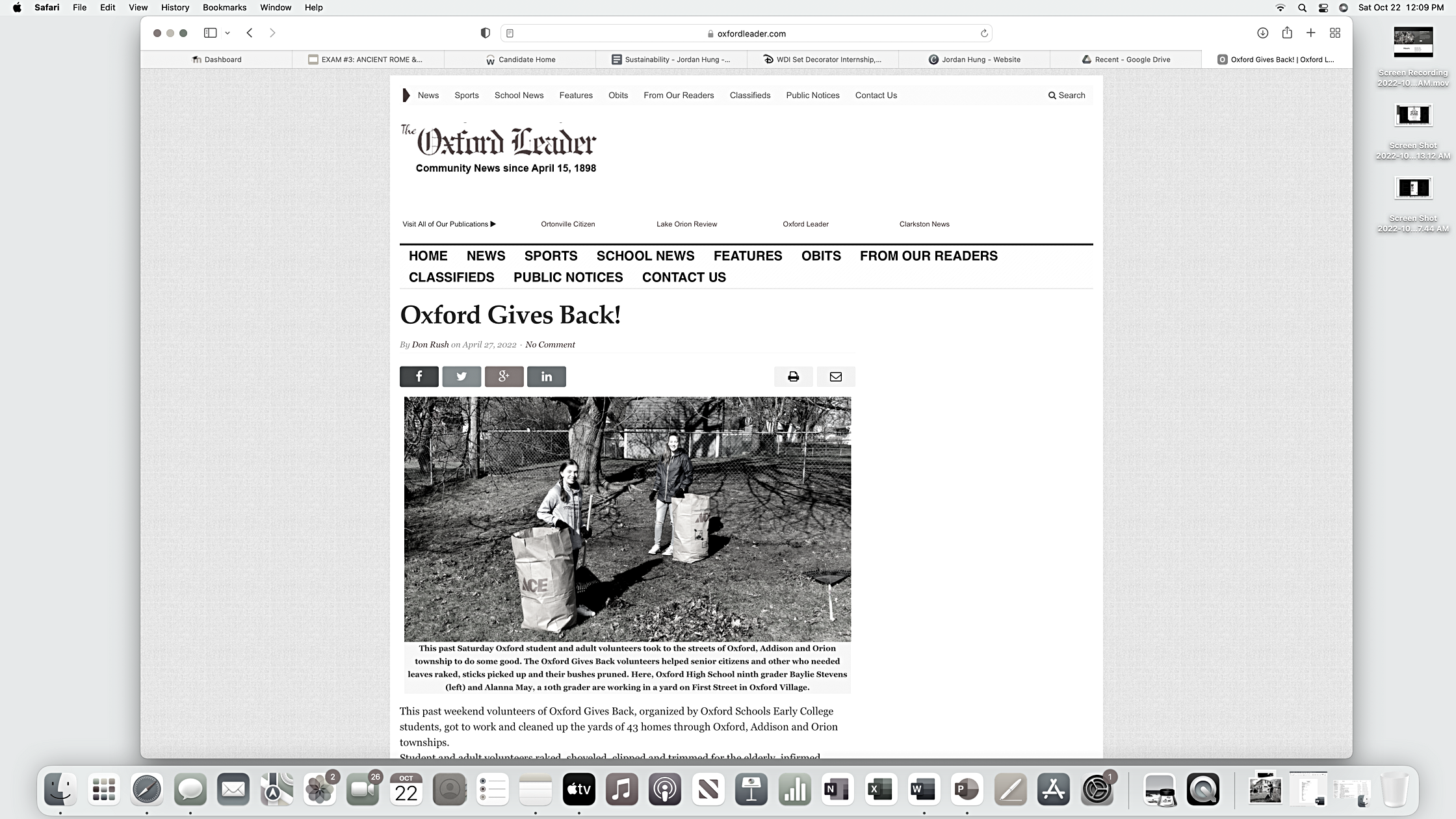Open tab overview grid icon
Image resolution: width=1456 pixels, height=819 pixels.
click(x=1335, y=33)
